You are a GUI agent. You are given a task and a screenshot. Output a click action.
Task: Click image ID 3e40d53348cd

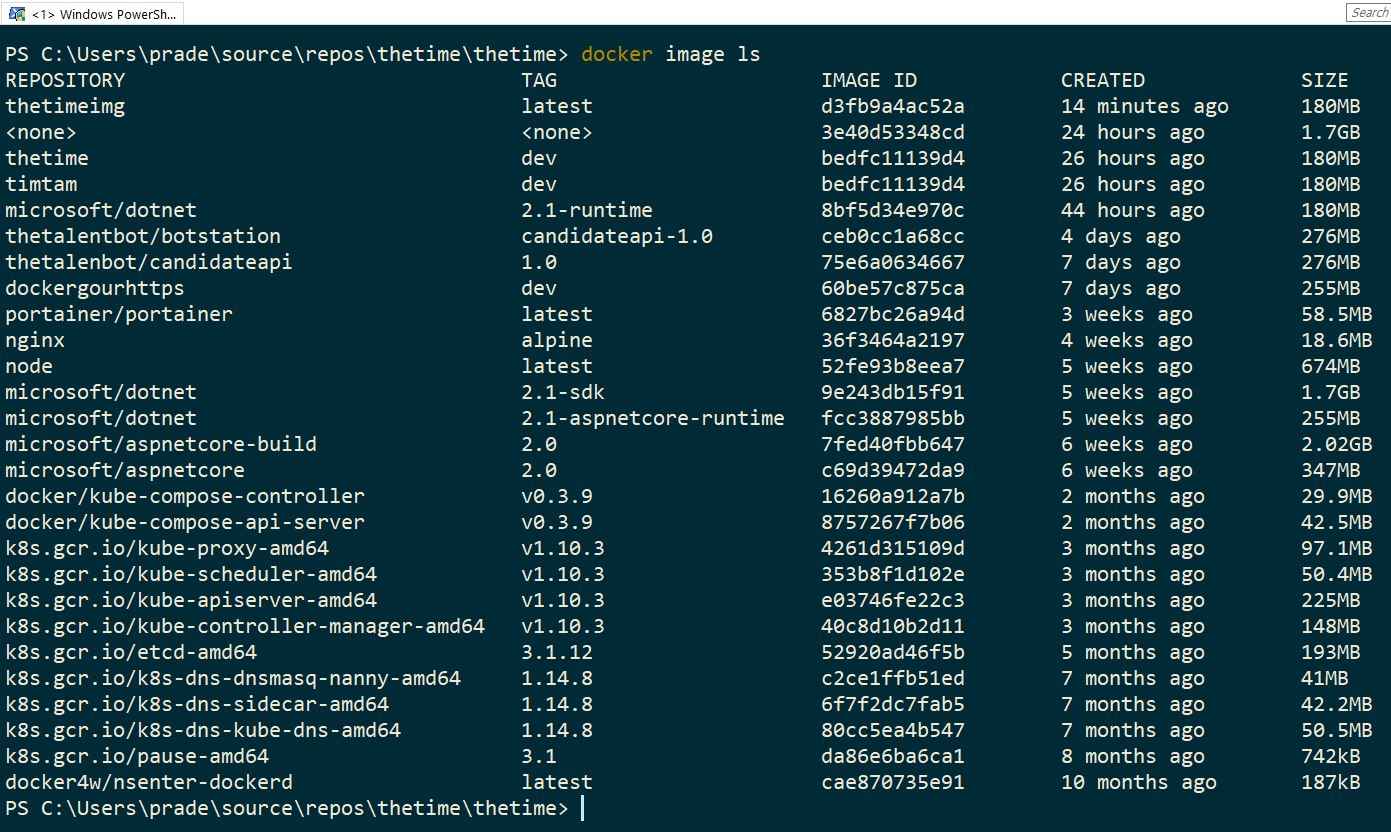[x=893, y=132]
